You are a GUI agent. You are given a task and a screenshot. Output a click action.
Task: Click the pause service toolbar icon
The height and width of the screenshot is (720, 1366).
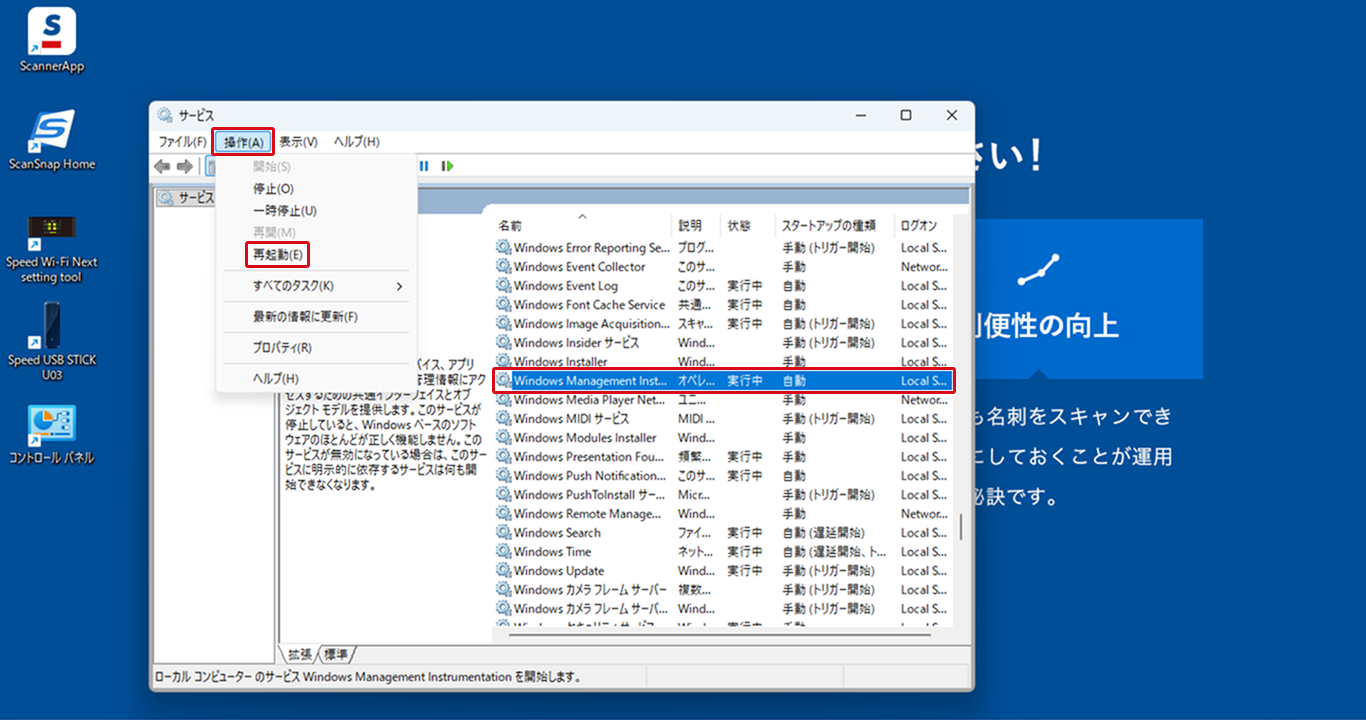(x=424, y=166)
